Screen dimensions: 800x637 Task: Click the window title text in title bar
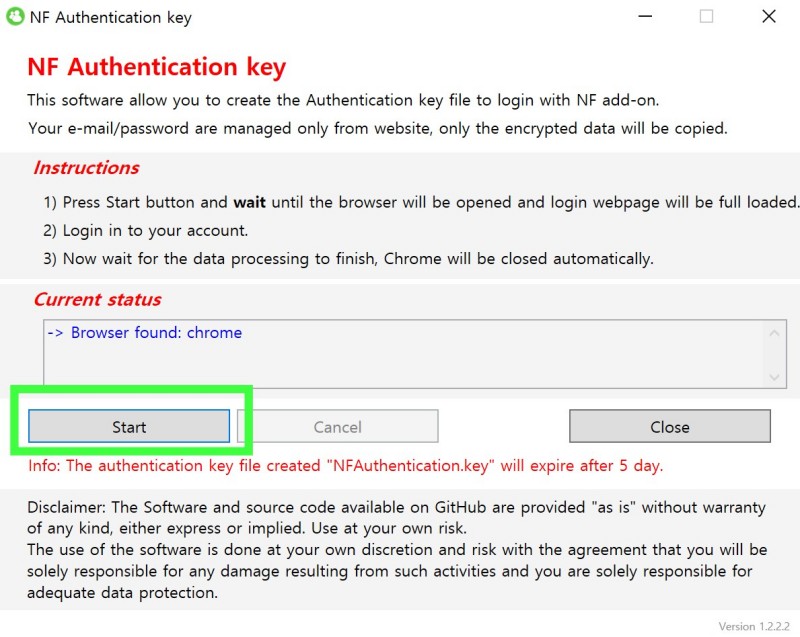click(x=110, y=17)
